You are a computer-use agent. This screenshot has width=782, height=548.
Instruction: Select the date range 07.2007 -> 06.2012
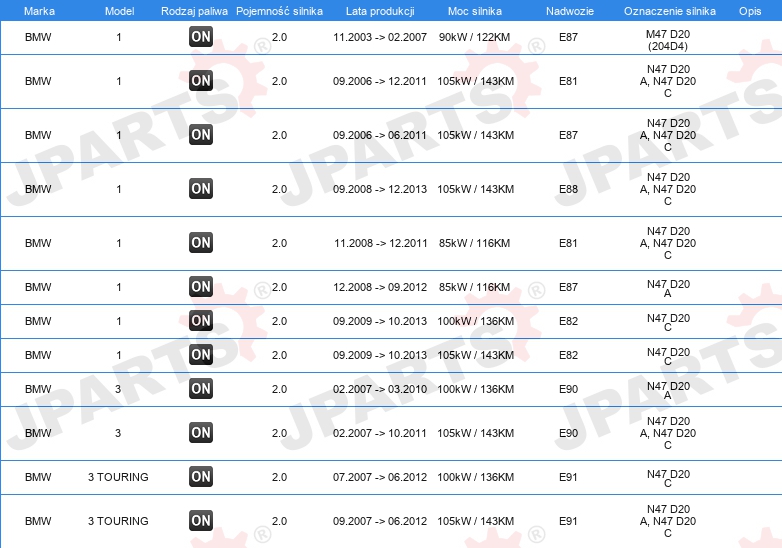point(380,477)
